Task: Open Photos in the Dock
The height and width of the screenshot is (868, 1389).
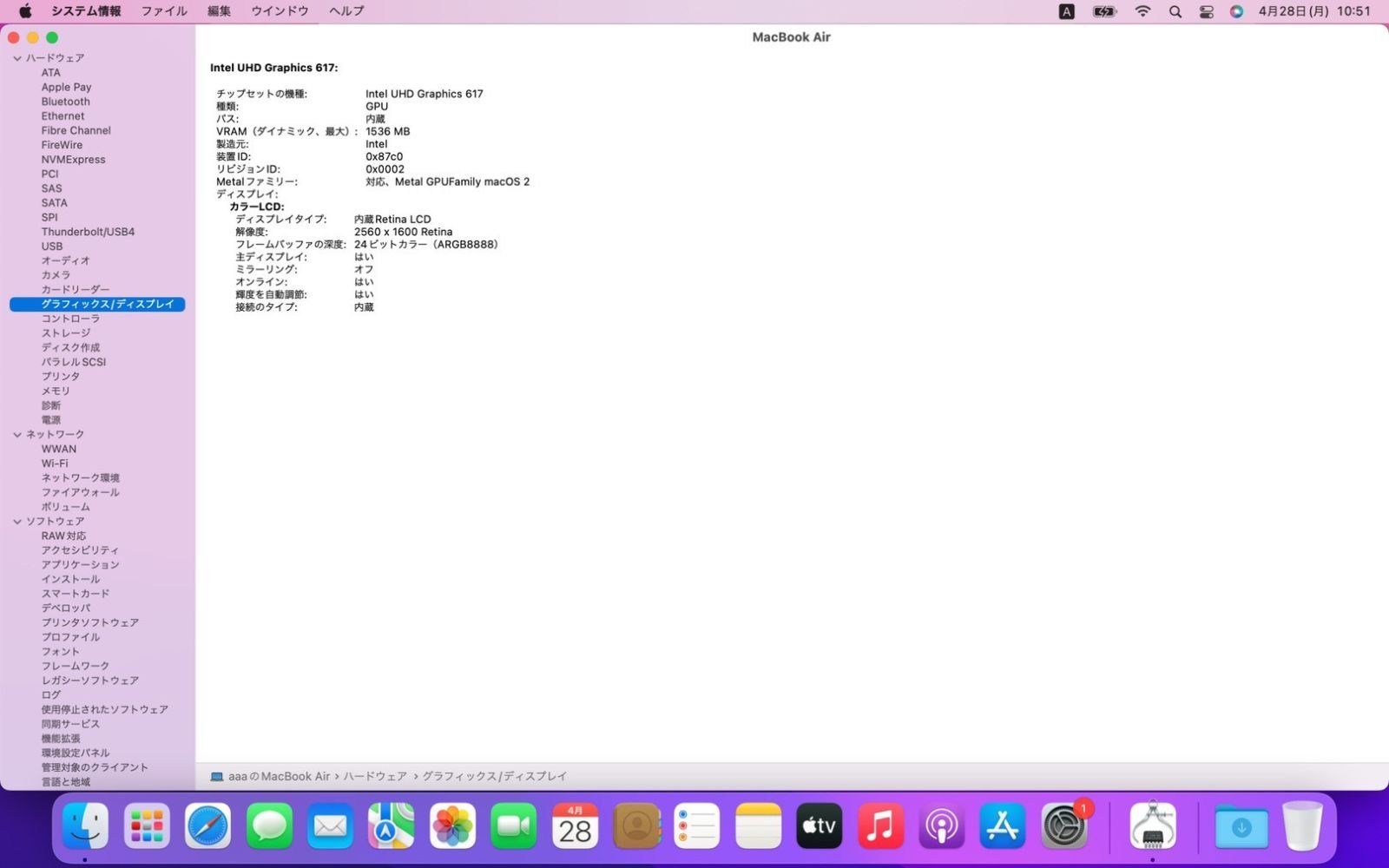Action: 452,825
